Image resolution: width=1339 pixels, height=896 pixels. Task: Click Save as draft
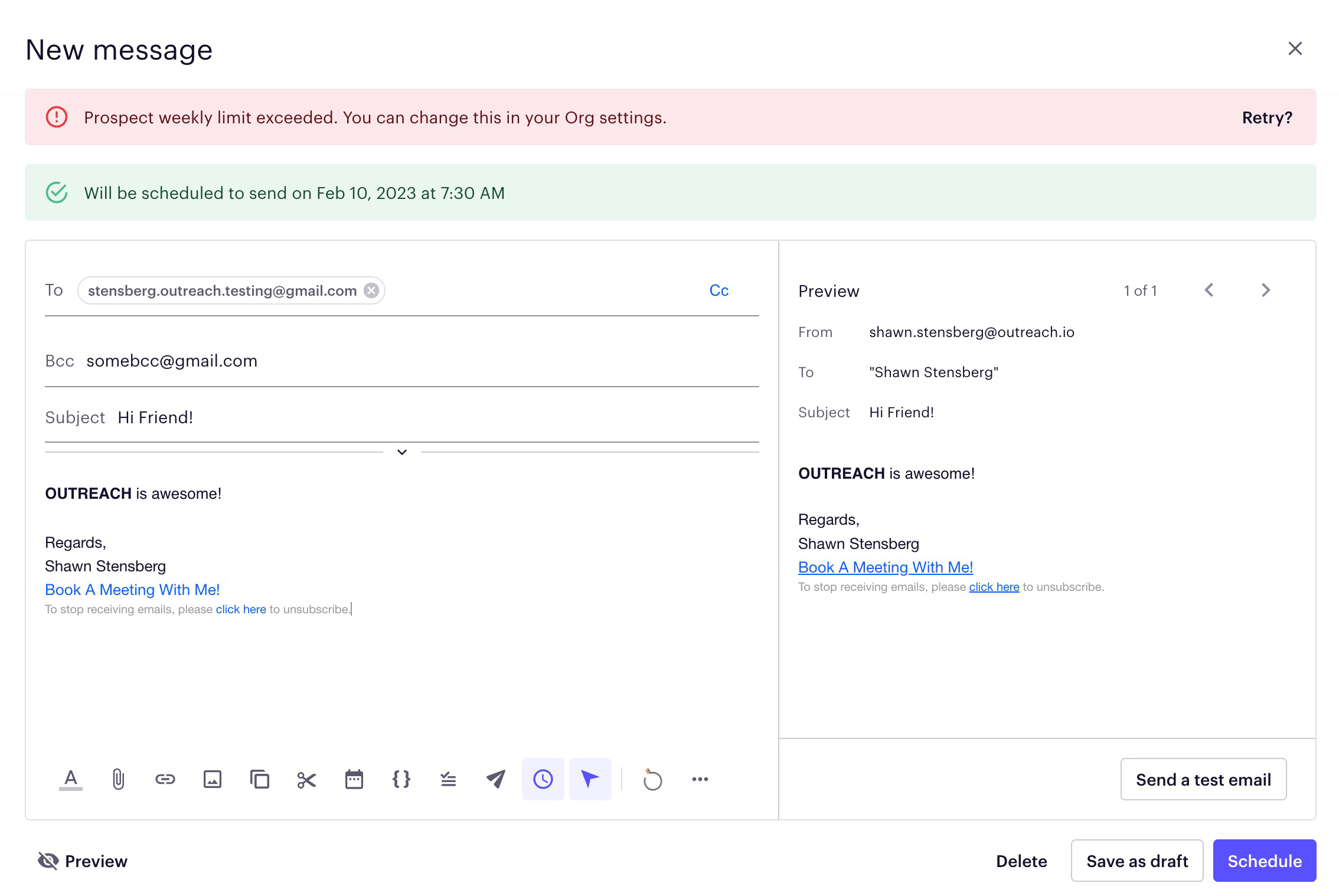[1136, 861]
